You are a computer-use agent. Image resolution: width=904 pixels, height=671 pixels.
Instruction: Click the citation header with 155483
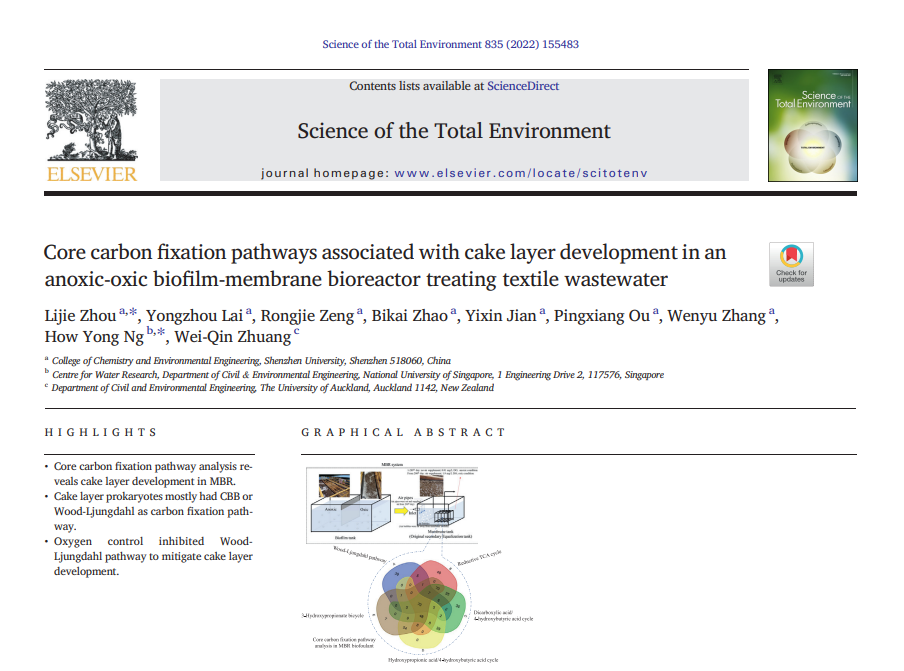[x=450, y=44]
